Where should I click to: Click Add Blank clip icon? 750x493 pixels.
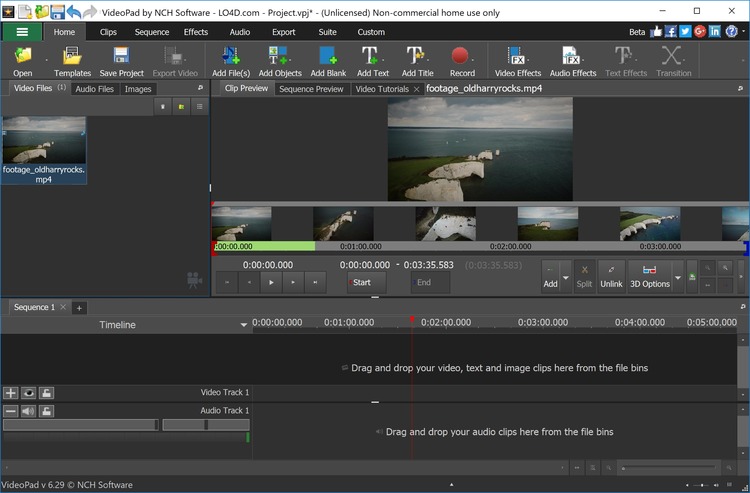328,61
